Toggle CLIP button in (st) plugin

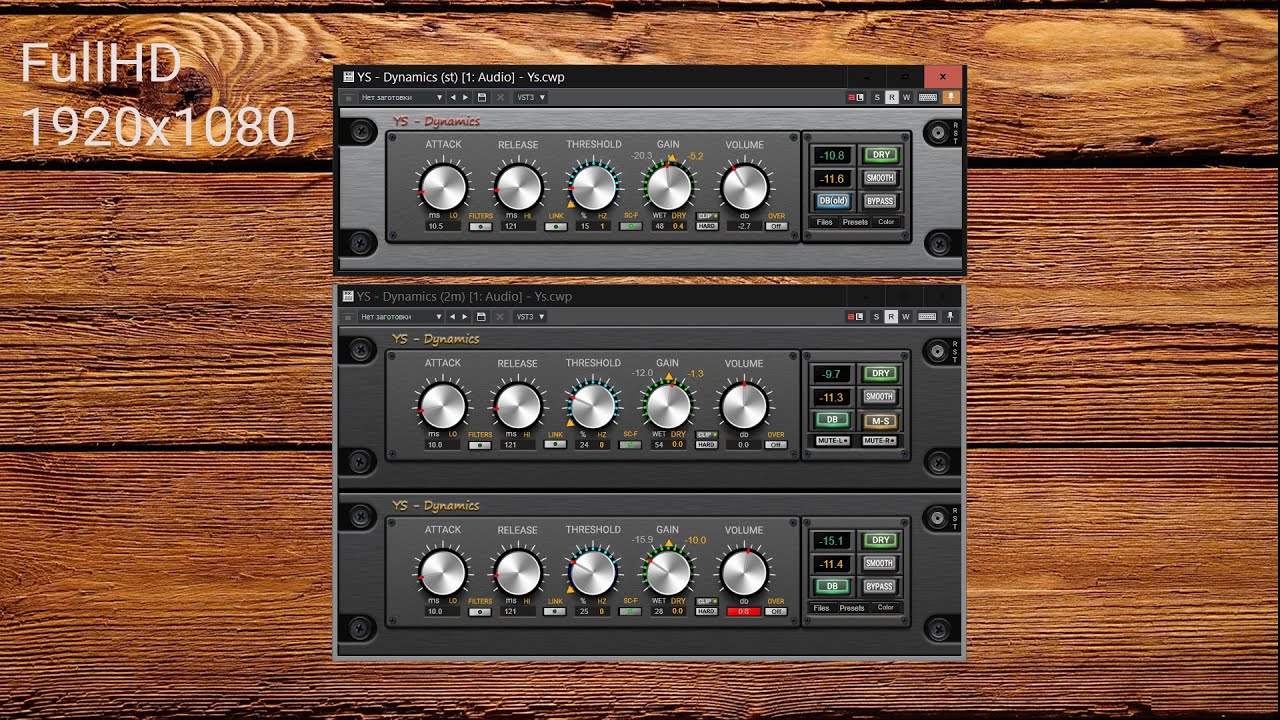coord(706,216)
